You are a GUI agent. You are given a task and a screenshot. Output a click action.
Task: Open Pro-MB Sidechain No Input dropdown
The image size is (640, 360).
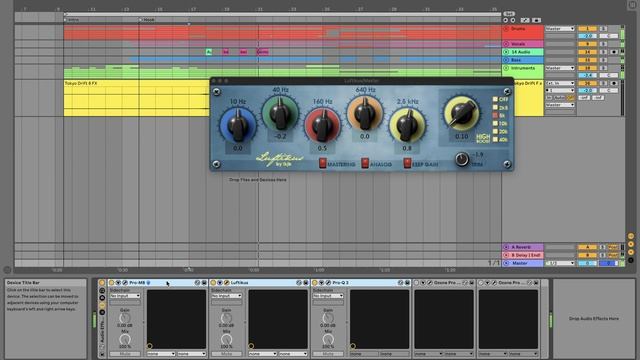coord(125,296)
